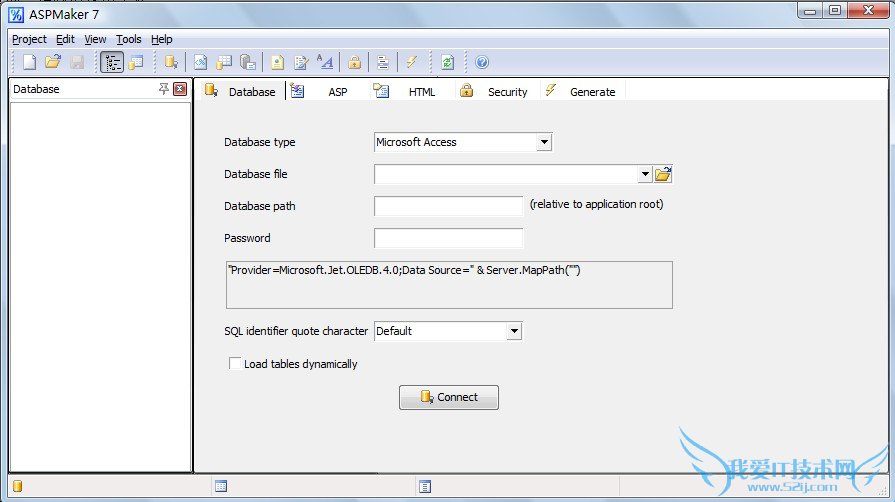Browse for database file with folder icon
This screenshot has width=895, height=502.
pyautogui.click(x=663, y=174)
